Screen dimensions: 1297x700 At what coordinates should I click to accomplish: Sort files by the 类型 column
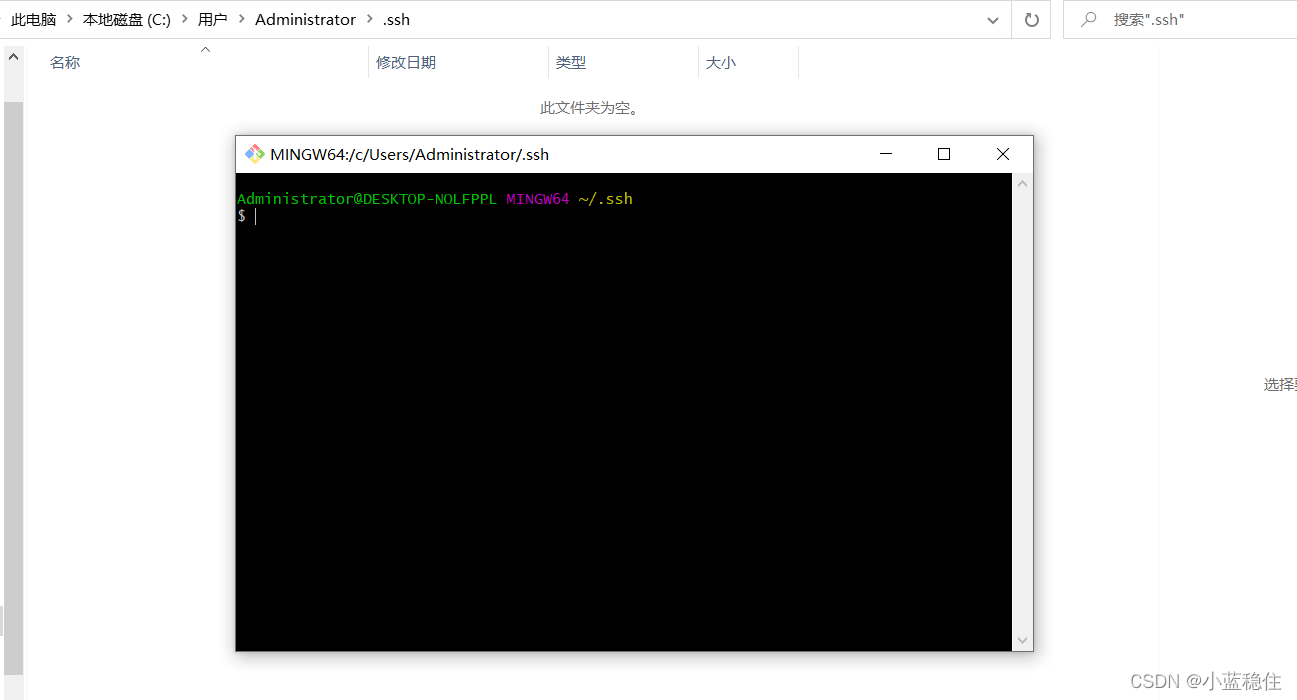[623, 62]
